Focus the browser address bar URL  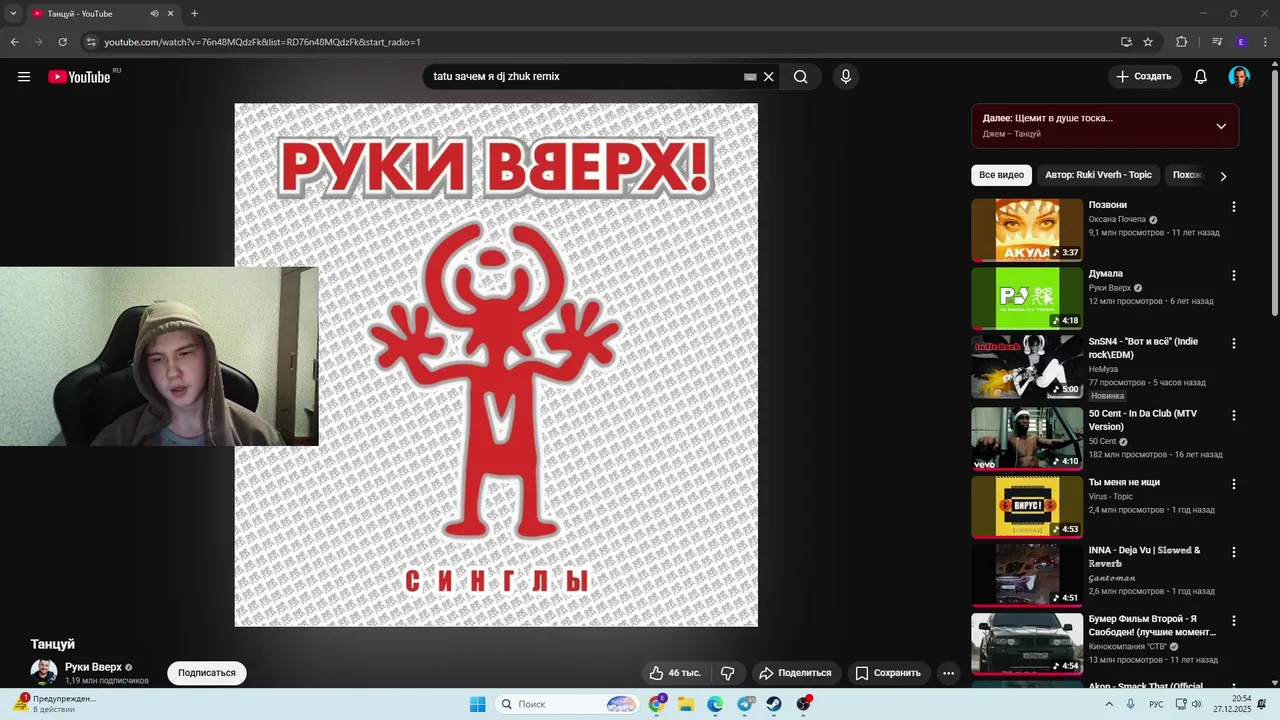tap(262, 42)
